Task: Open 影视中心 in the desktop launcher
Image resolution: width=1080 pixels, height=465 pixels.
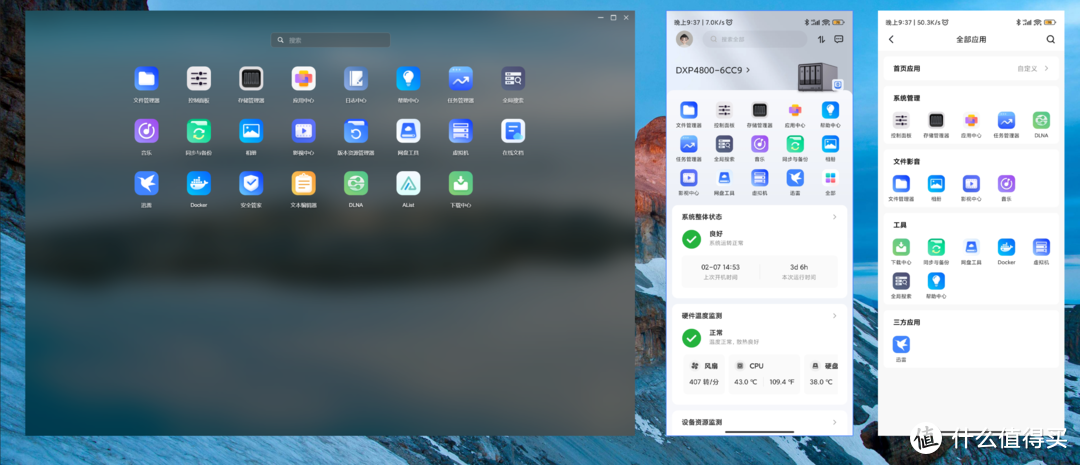Action: (x=303, y=131)
